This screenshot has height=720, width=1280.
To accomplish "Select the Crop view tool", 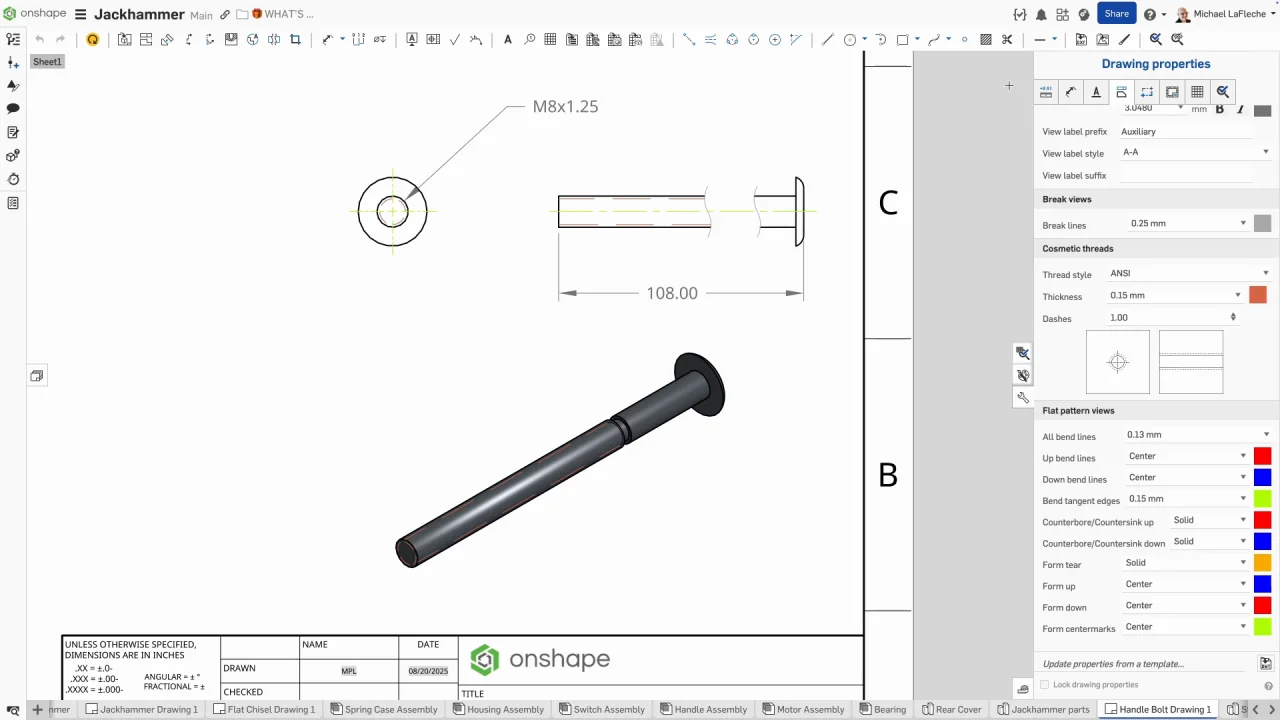I will [x=295, y=40].
